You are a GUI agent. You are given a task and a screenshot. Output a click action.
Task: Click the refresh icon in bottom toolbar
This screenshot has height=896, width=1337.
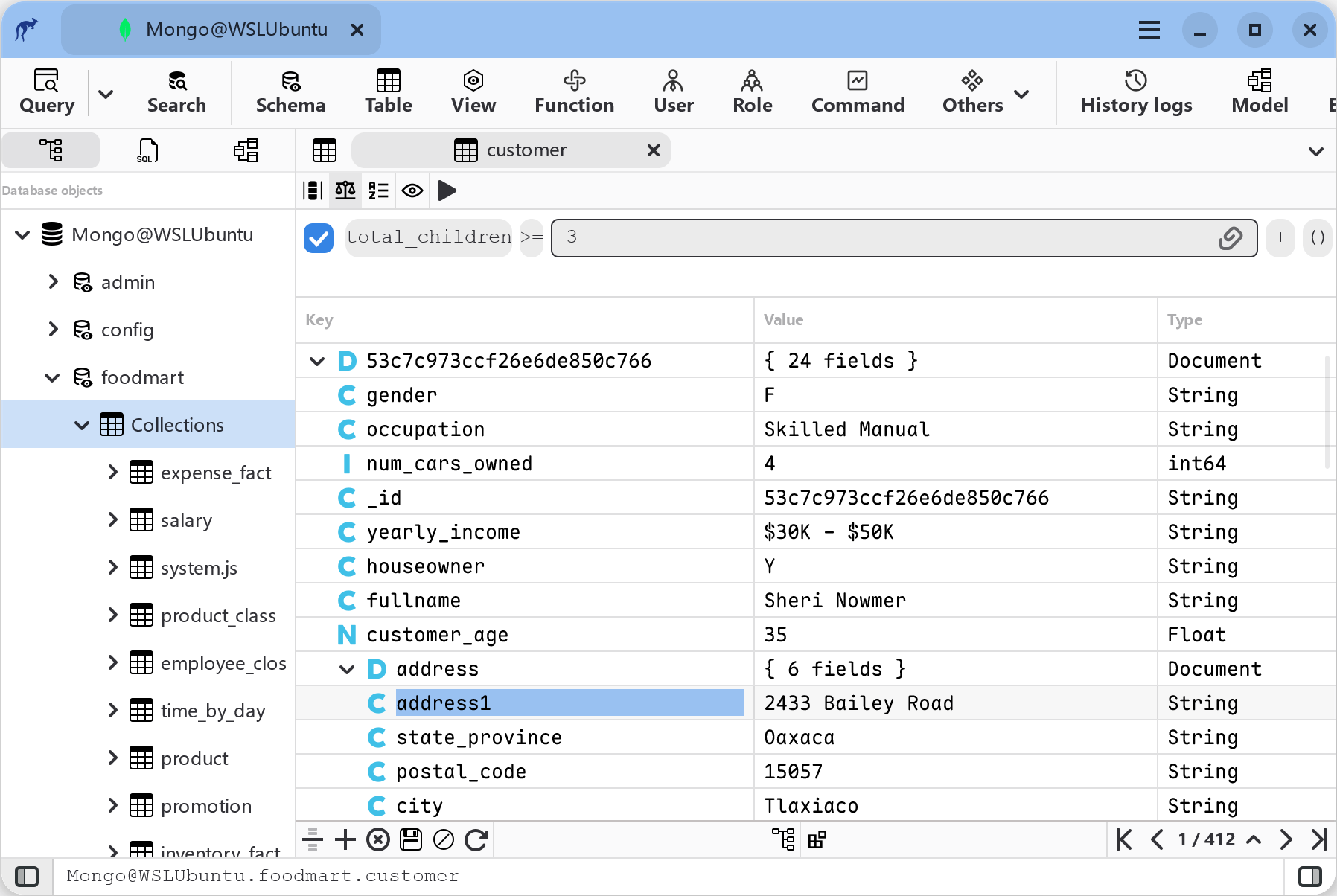pyautogui.click(x=476, y=840)
